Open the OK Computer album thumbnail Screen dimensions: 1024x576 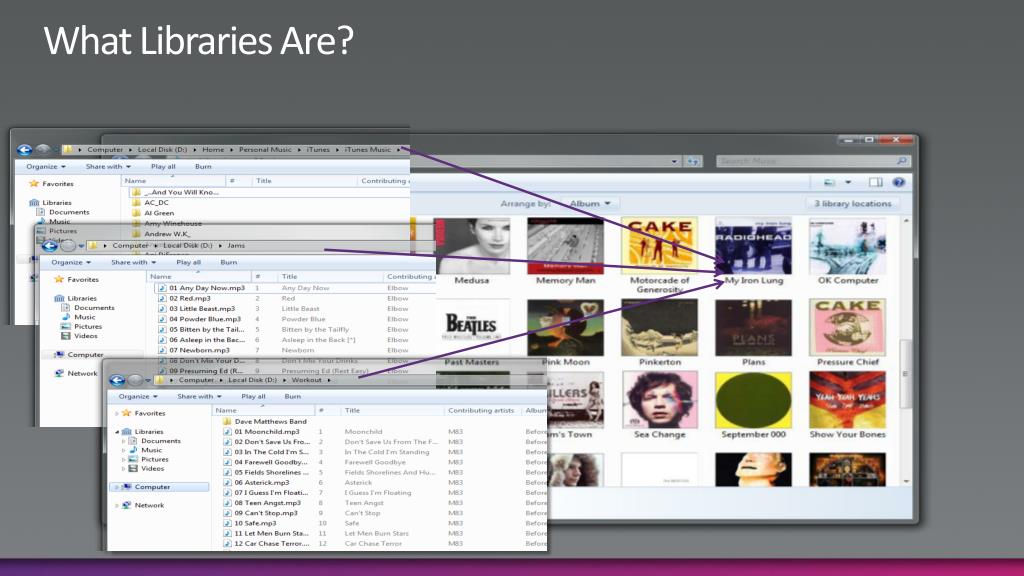(847, 246)
